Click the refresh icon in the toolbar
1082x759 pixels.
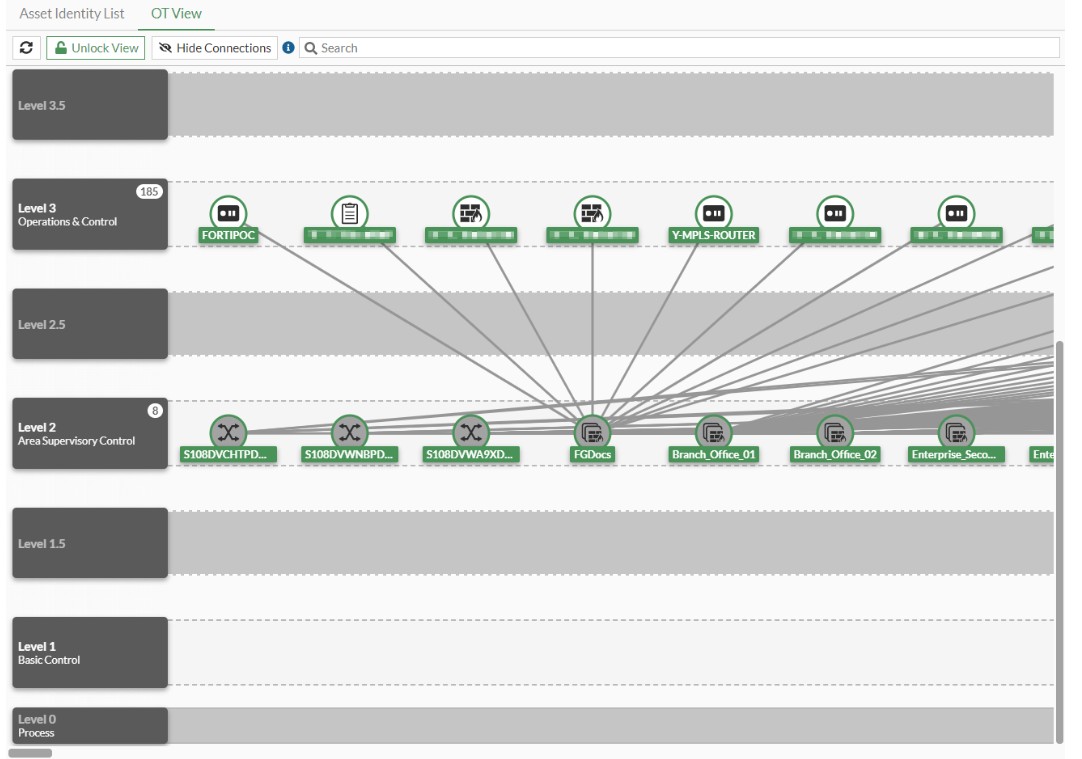click(26, 48)
